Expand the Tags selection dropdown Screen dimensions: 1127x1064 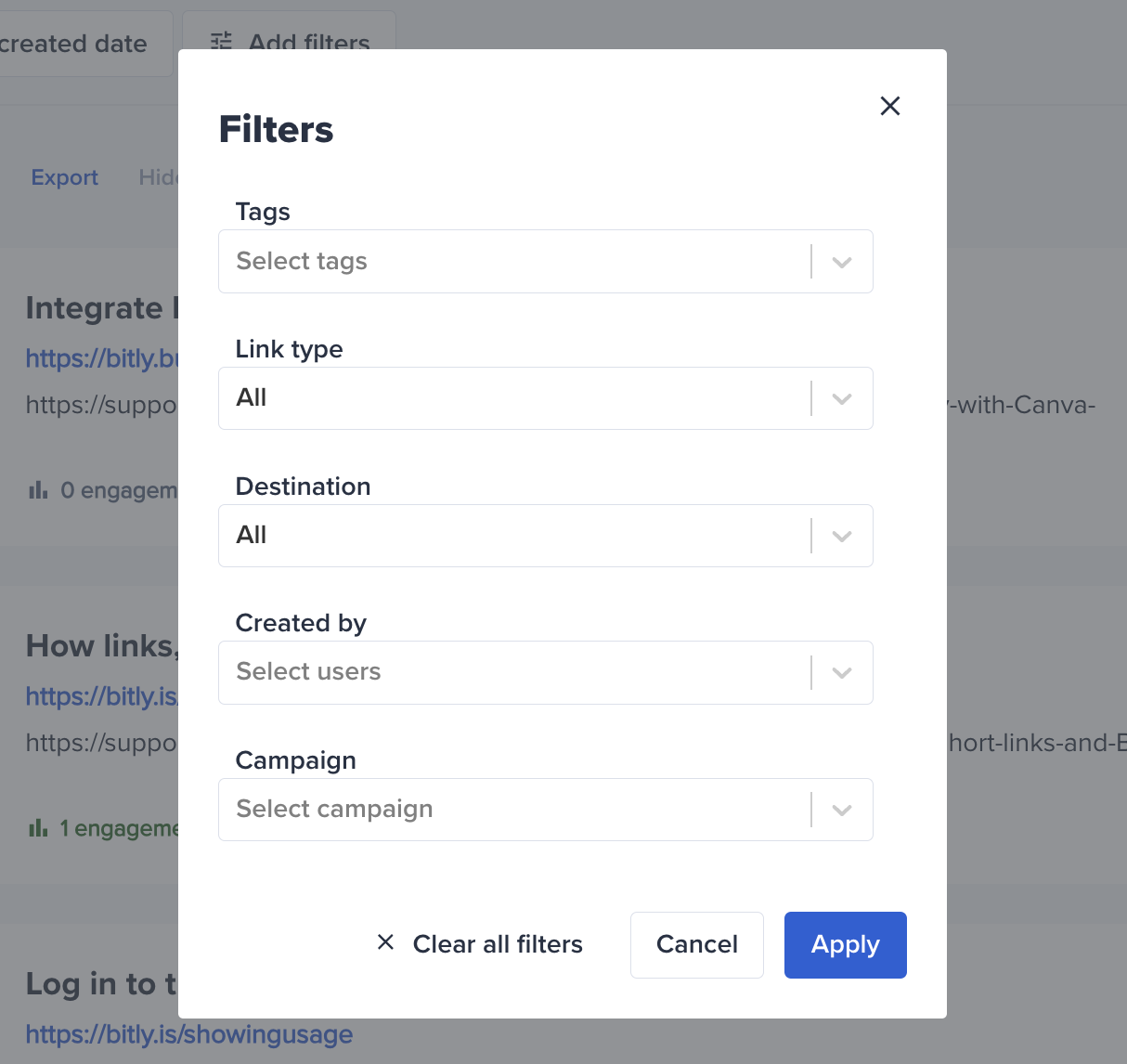coord(841,262)
